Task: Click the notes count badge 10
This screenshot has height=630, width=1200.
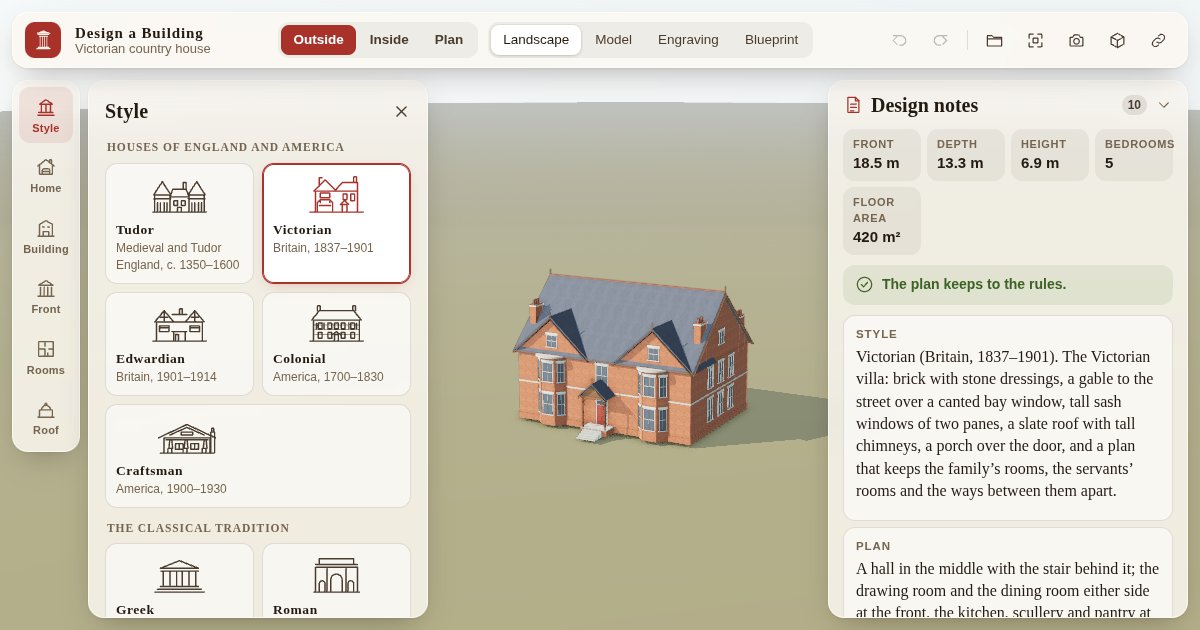Action: tap(1134, 105)
